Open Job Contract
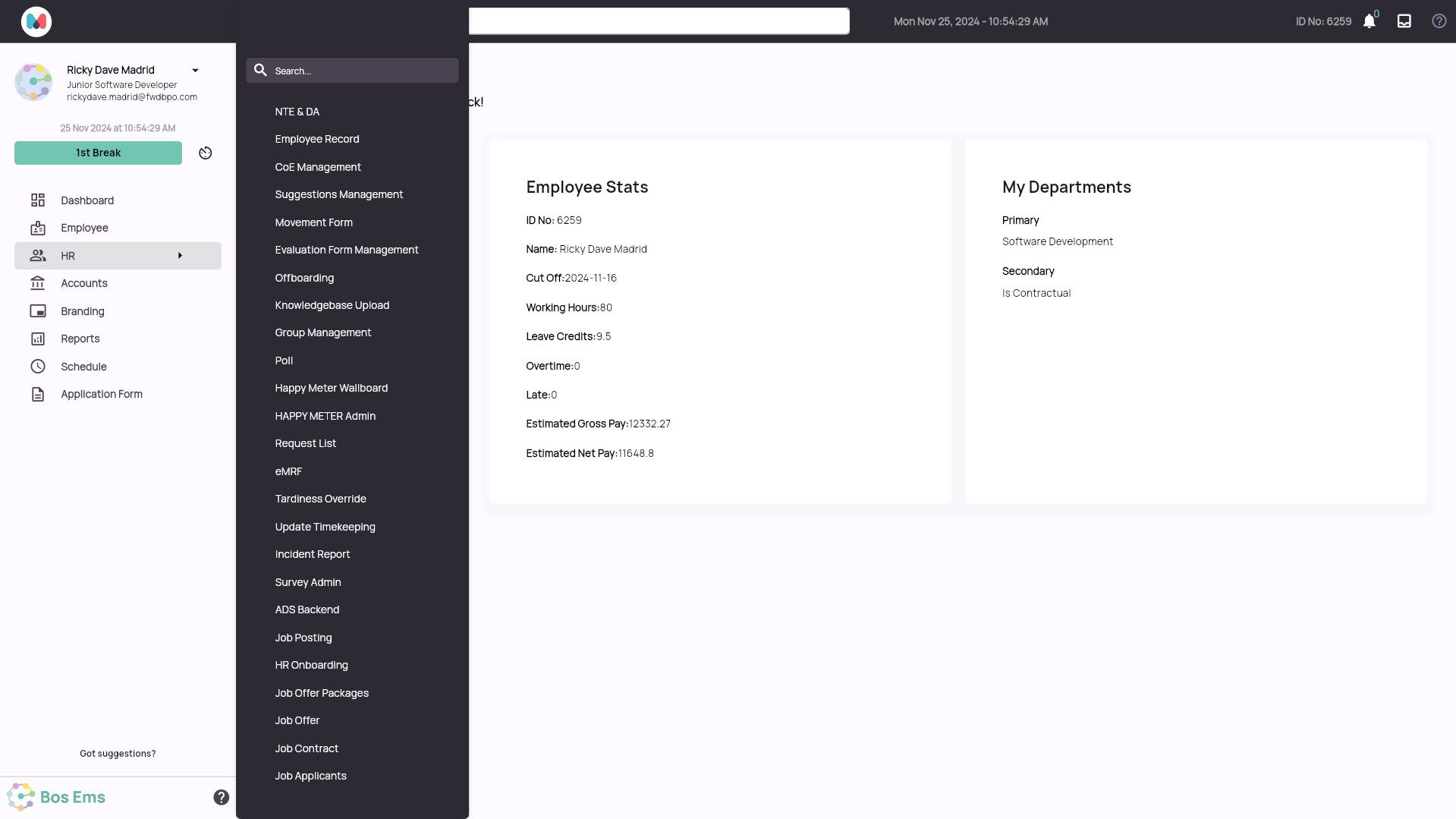The width and height of the screenshot is (1456, 819). pos(307,748)
